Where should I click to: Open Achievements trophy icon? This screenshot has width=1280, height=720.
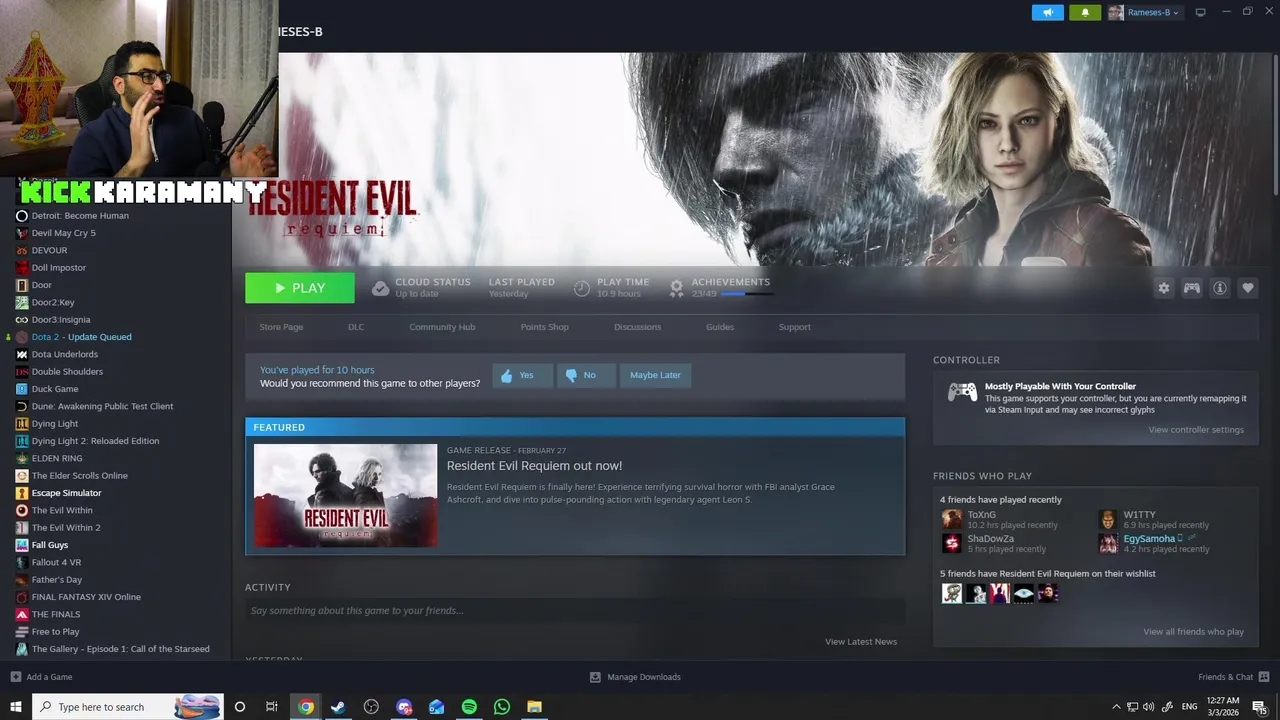tap(677, 288)
